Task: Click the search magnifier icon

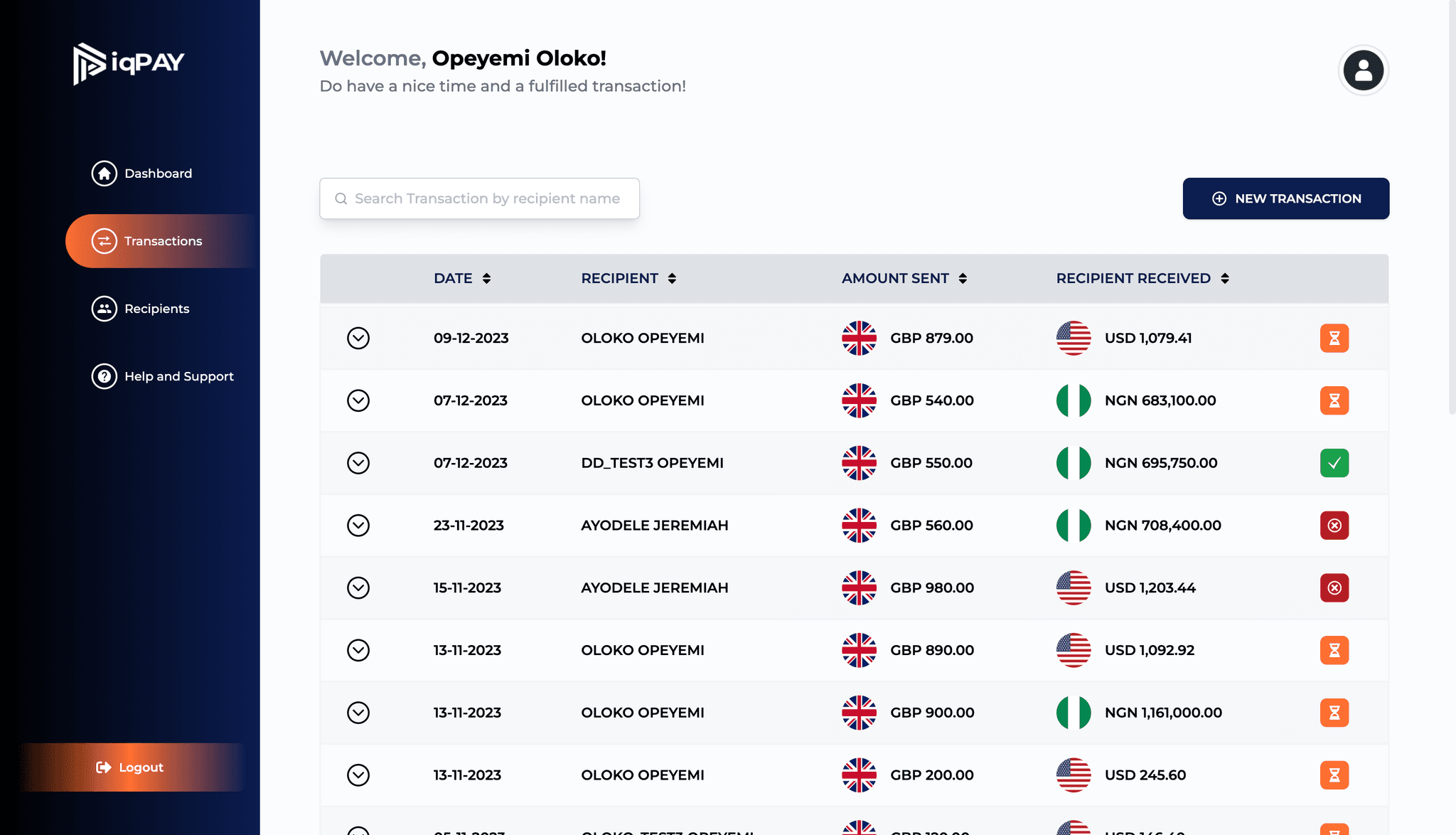Action: pos(341,198)
